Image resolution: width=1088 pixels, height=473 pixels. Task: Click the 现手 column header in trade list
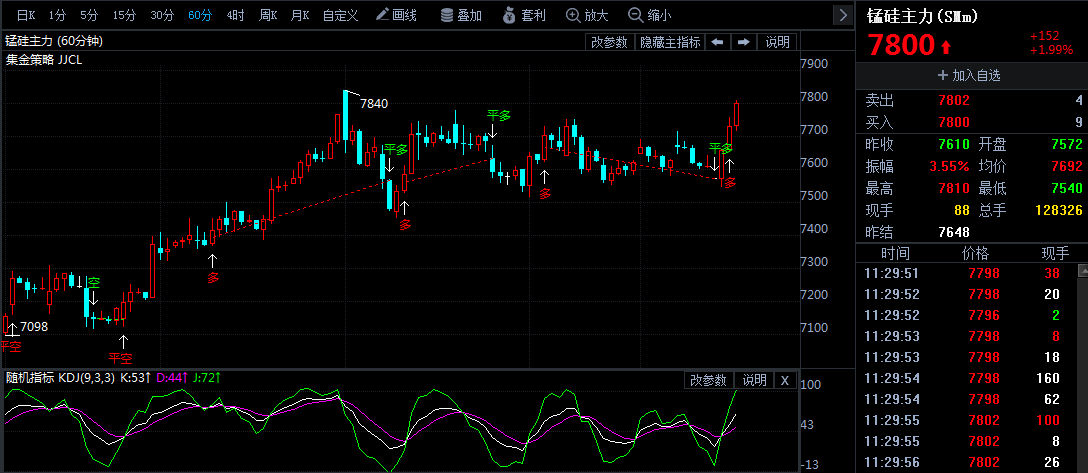click(x=1055, y=253)
